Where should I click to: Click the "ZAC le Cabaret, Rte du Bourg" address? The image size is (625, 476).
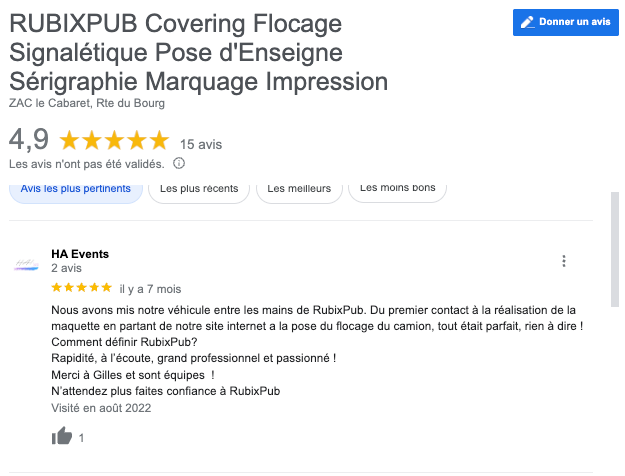[87, 103]
